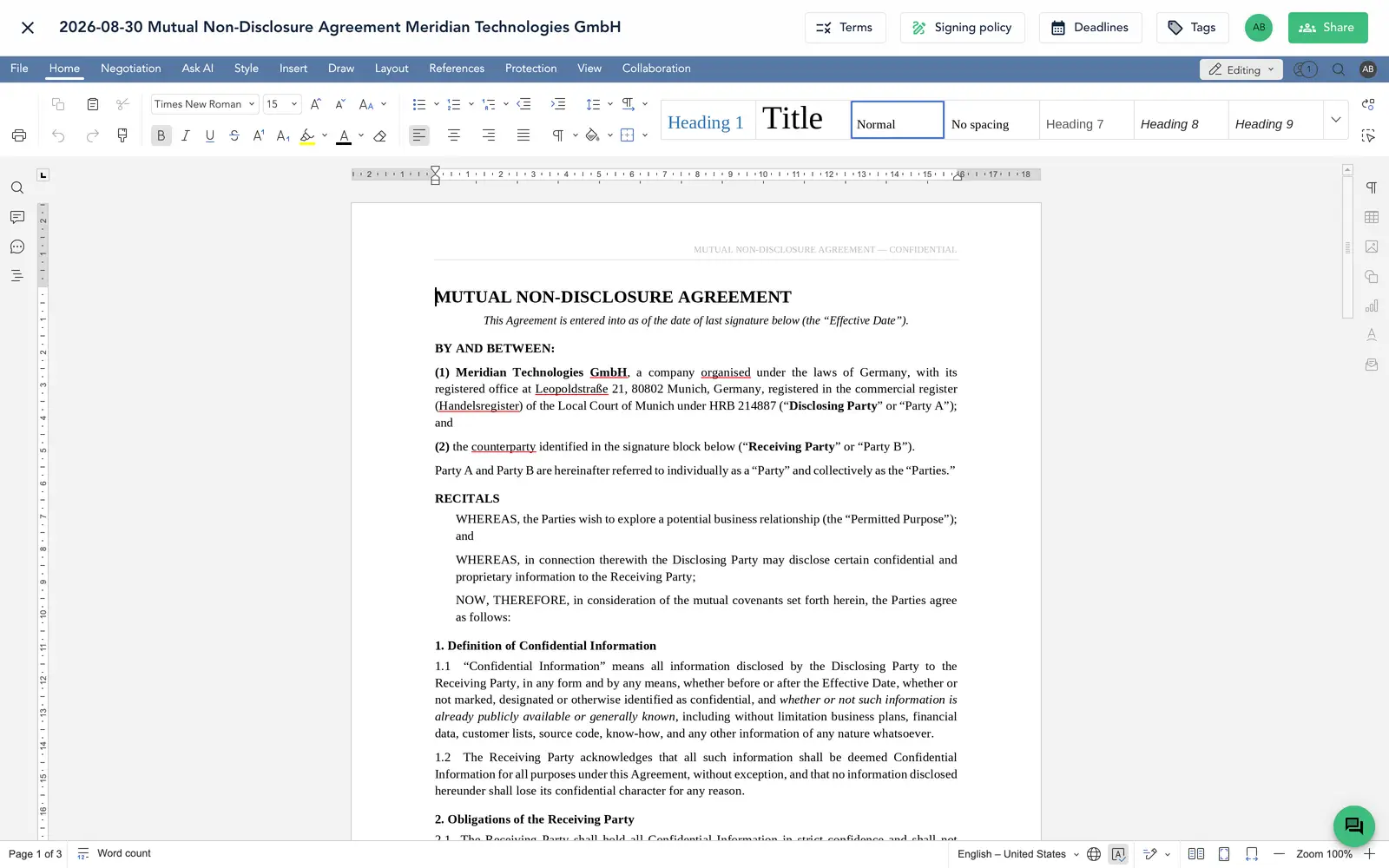Expand the styles gallery chevron
Image resolution: width=1389 pixels, height=868 pixels.
1336,120
